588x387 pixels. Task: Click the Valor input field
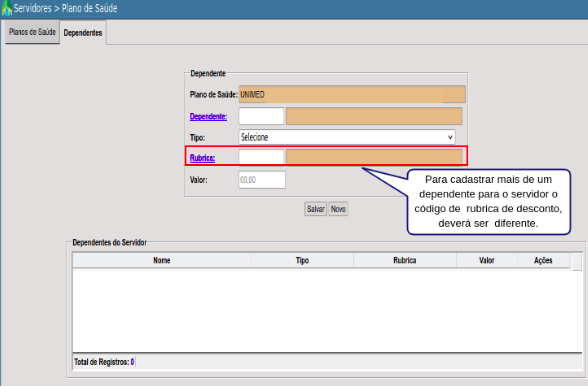262,180
